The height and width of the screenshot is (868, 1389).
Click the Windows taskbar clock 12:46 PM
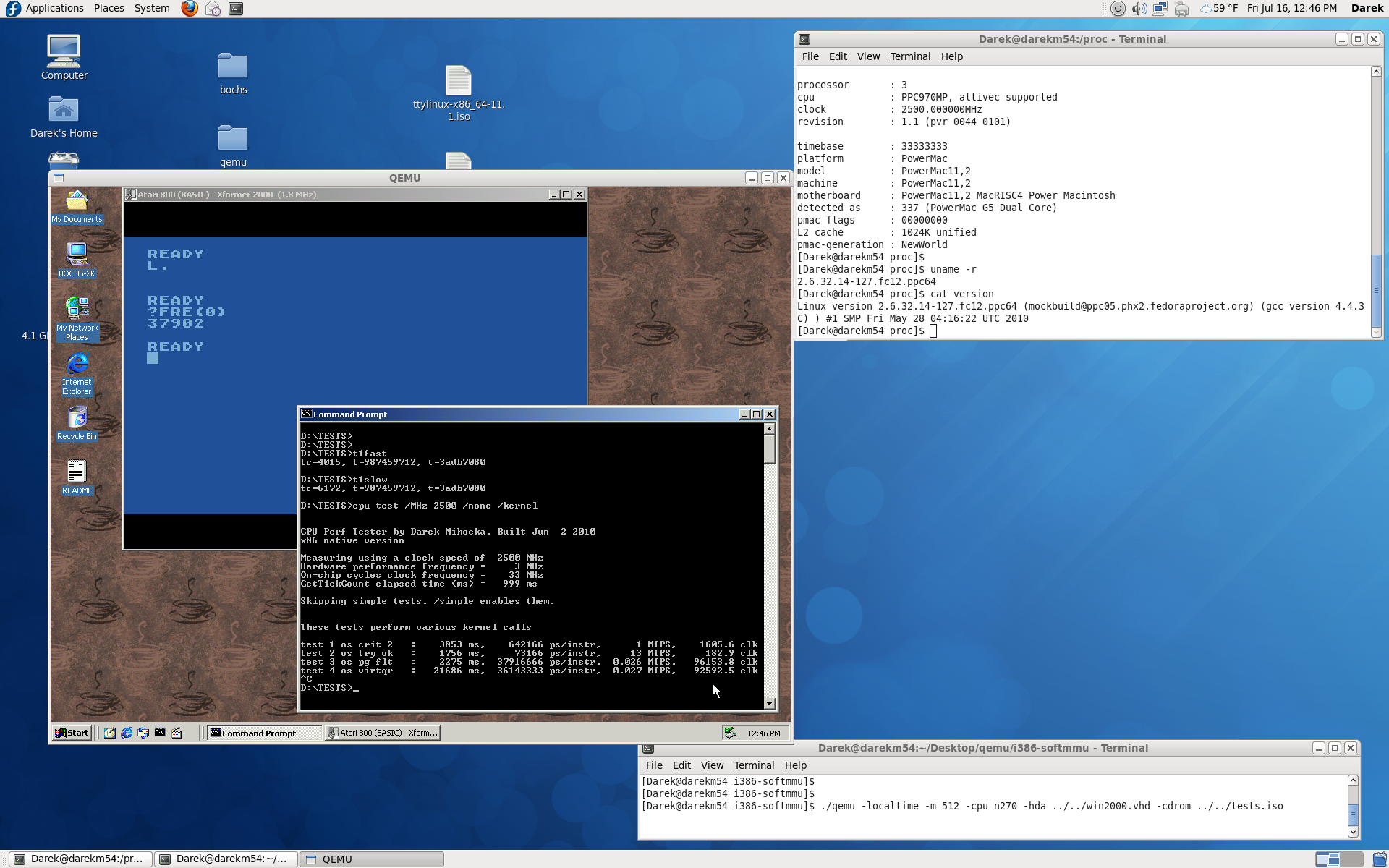764,733
